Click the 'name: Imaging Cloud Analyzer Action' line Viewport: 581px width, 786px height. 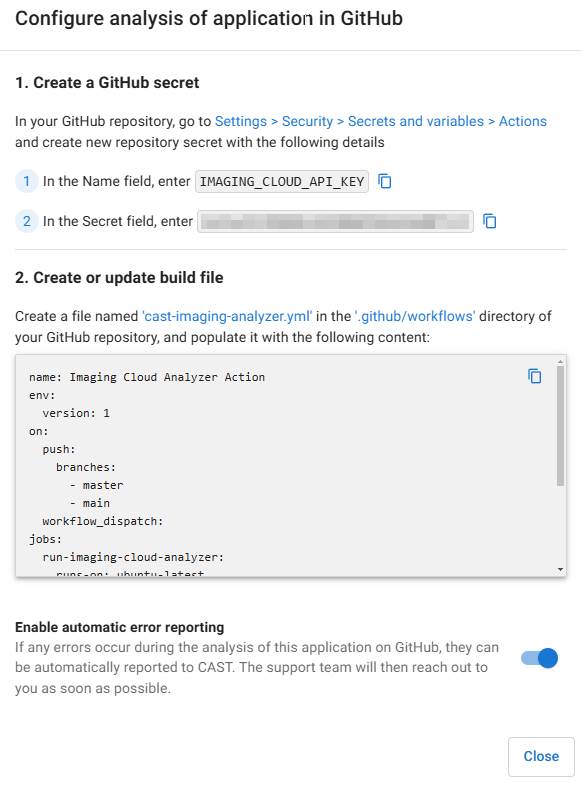(x=147, y=377)
